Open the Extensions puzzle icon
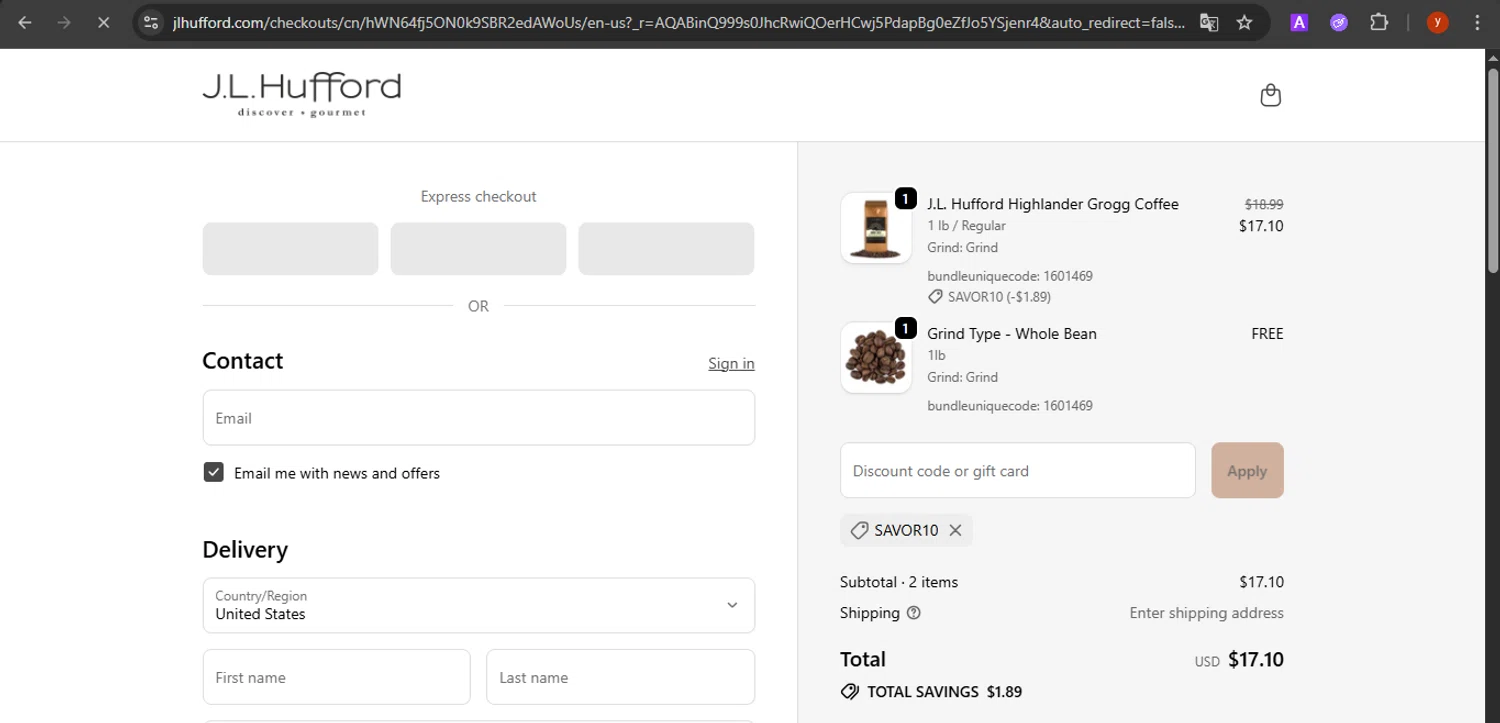Screen dimensions: 1500x723 coord(1379,22)
